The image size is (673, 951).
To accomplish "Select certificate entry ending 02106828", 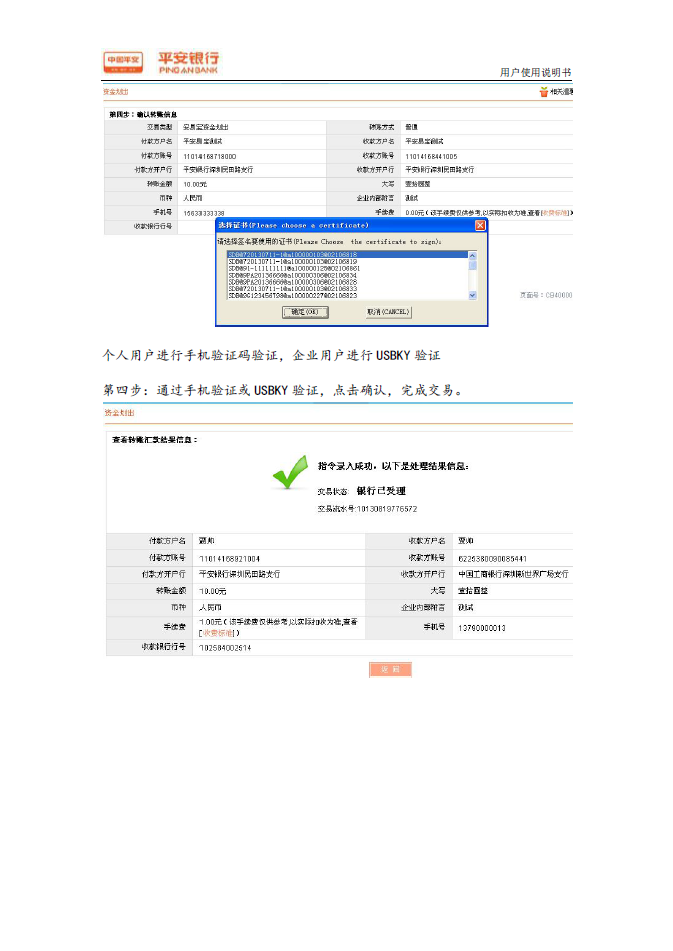I will click(293, 282).
